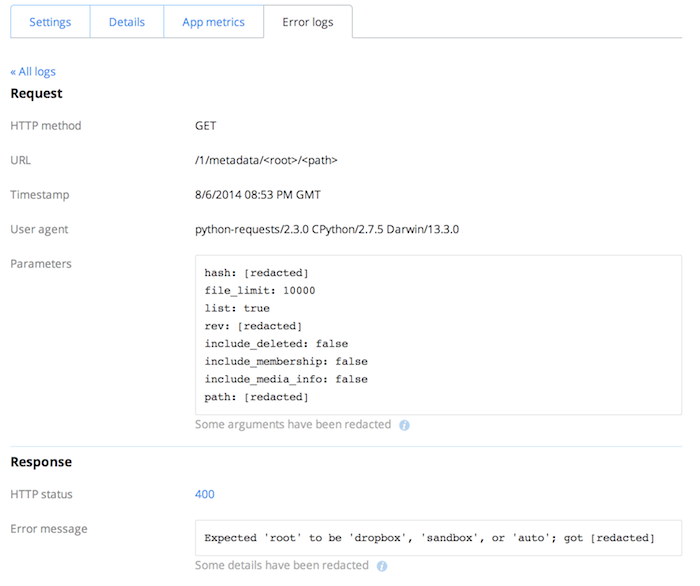Select the App metrics tab
This screenshot has height=586, width=700.
pos(213,22)
